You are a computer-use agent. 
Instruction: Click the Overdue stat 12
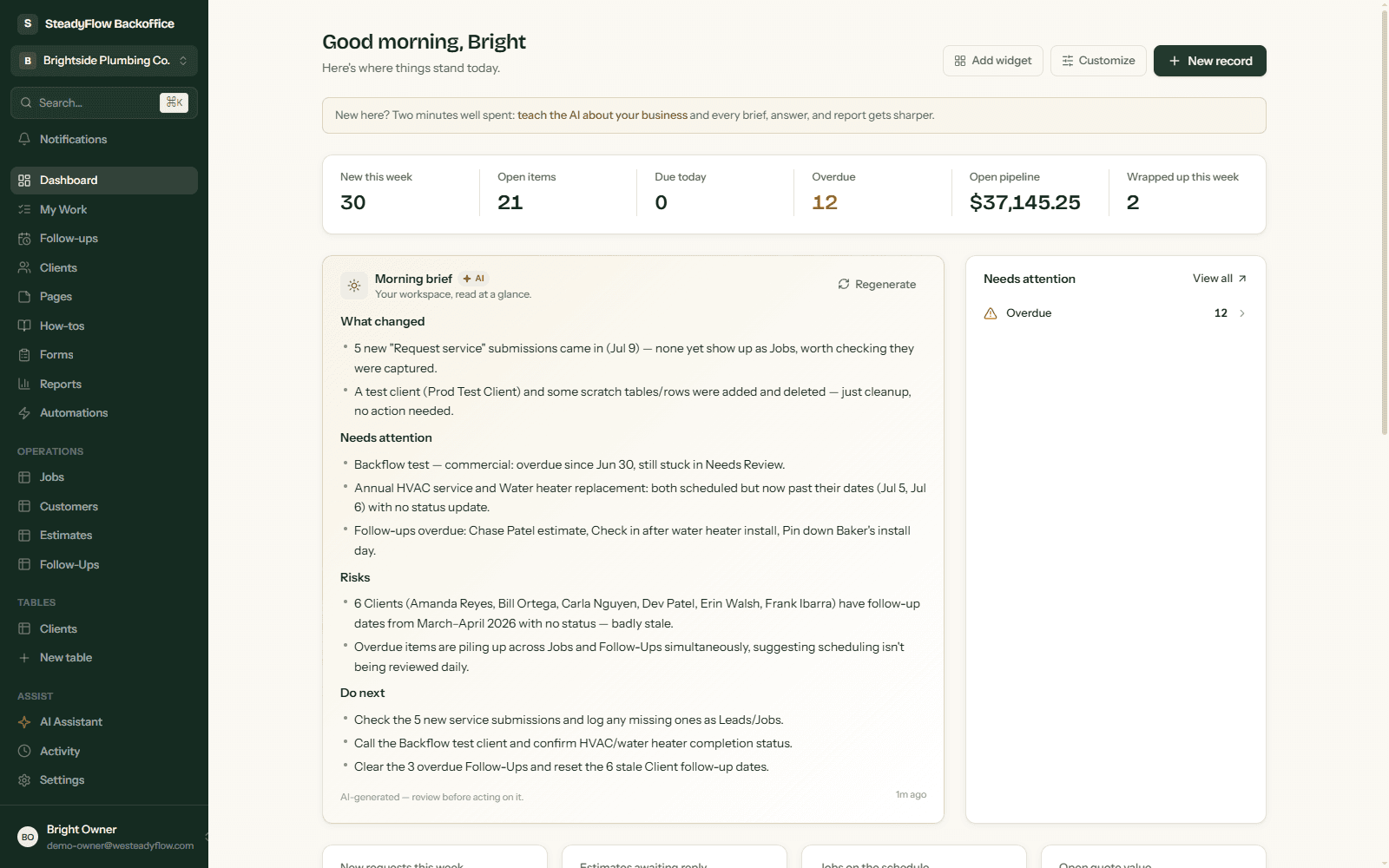[825, 202]
